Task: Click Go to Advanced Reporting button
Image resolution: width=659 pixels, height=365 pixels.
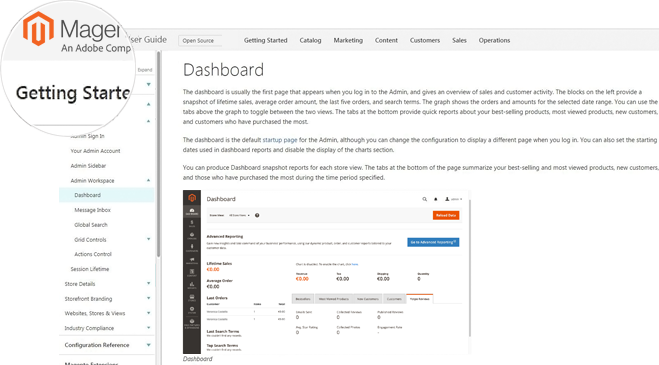Action: (433, 242)
